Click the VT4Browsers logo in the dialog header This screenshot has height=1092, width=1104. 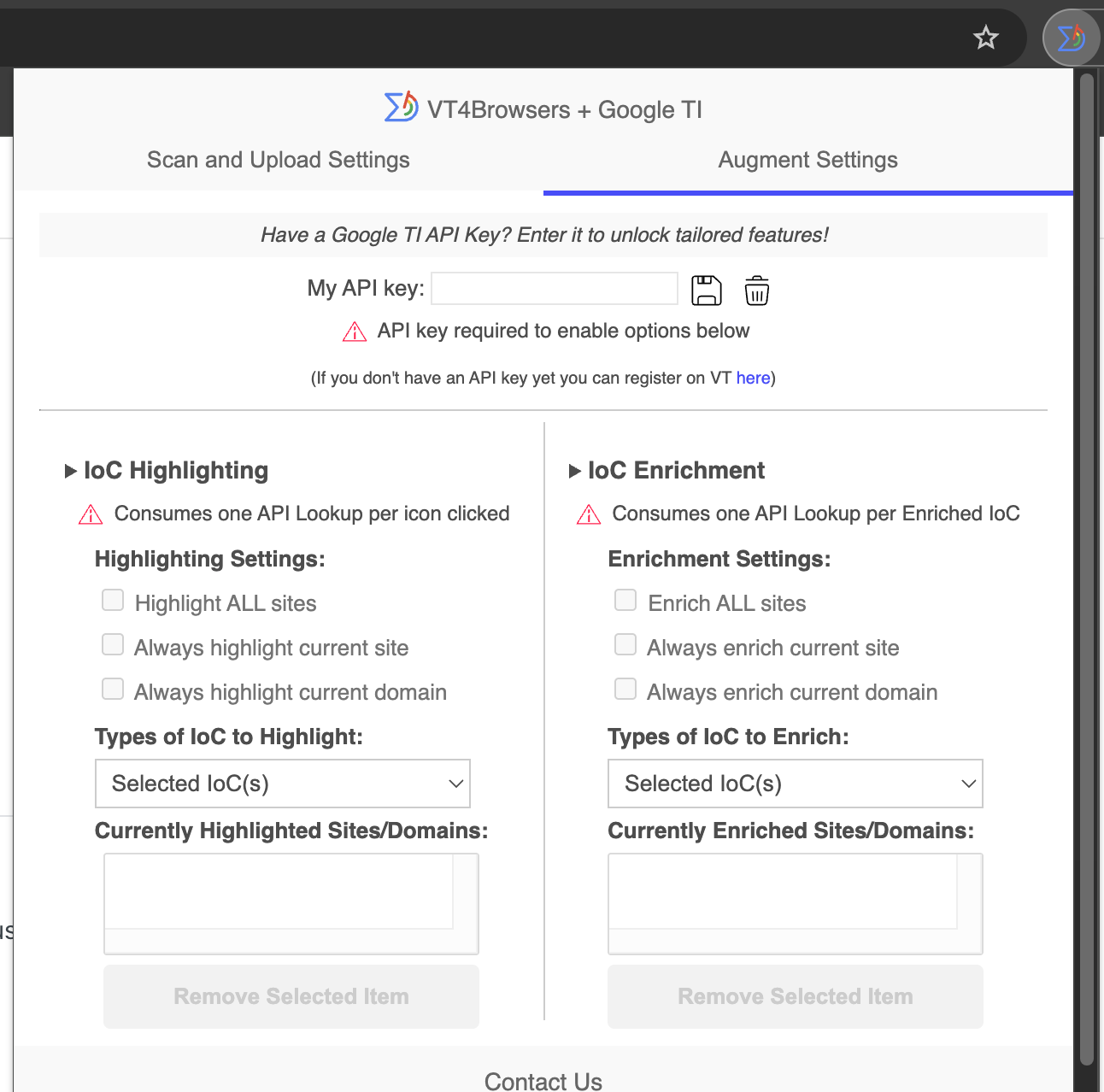400,108
